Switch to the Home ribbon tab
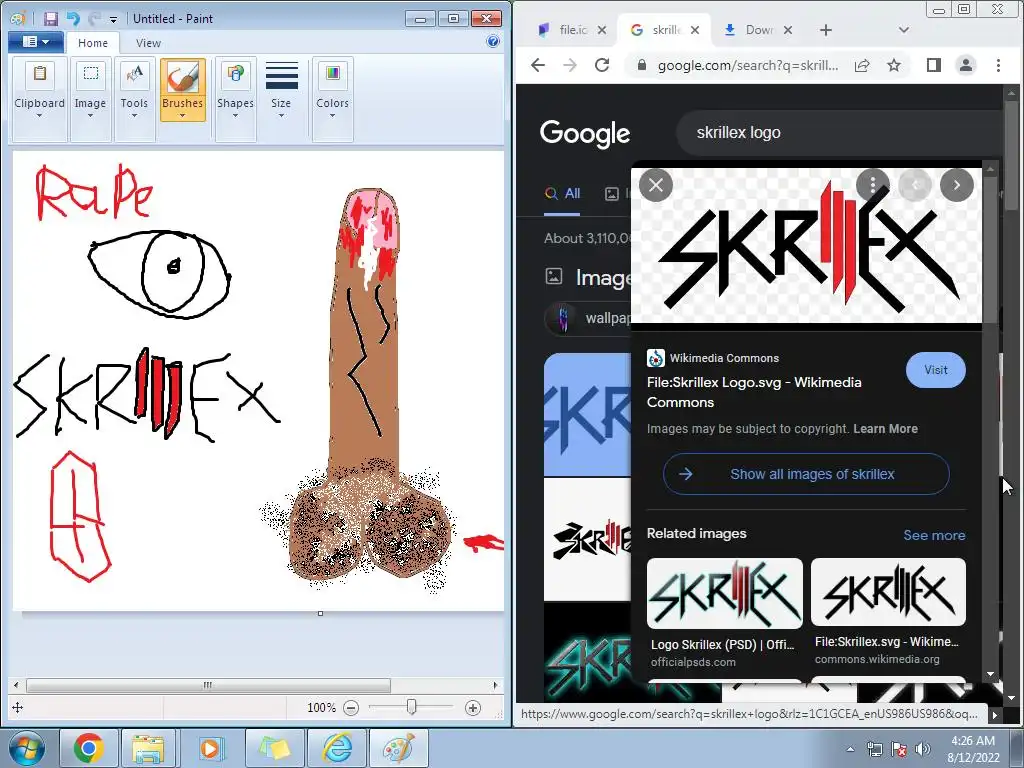This screenshot has width=1024, height=768. click(93, 43)
